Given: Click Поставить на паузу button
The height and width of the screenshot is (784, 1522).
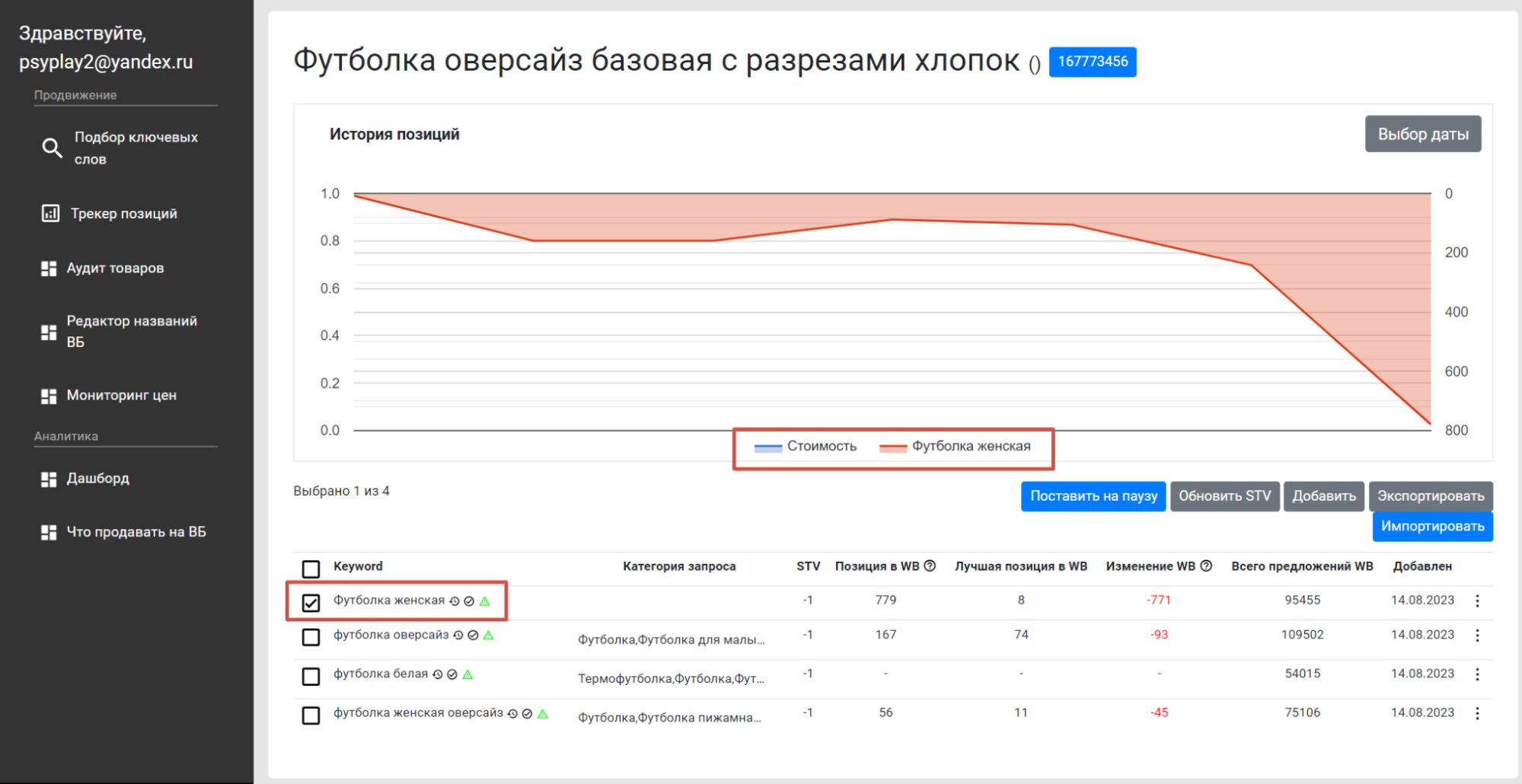Looking at the screenshot, I should pyautogui.click(x=1093, y=496).
